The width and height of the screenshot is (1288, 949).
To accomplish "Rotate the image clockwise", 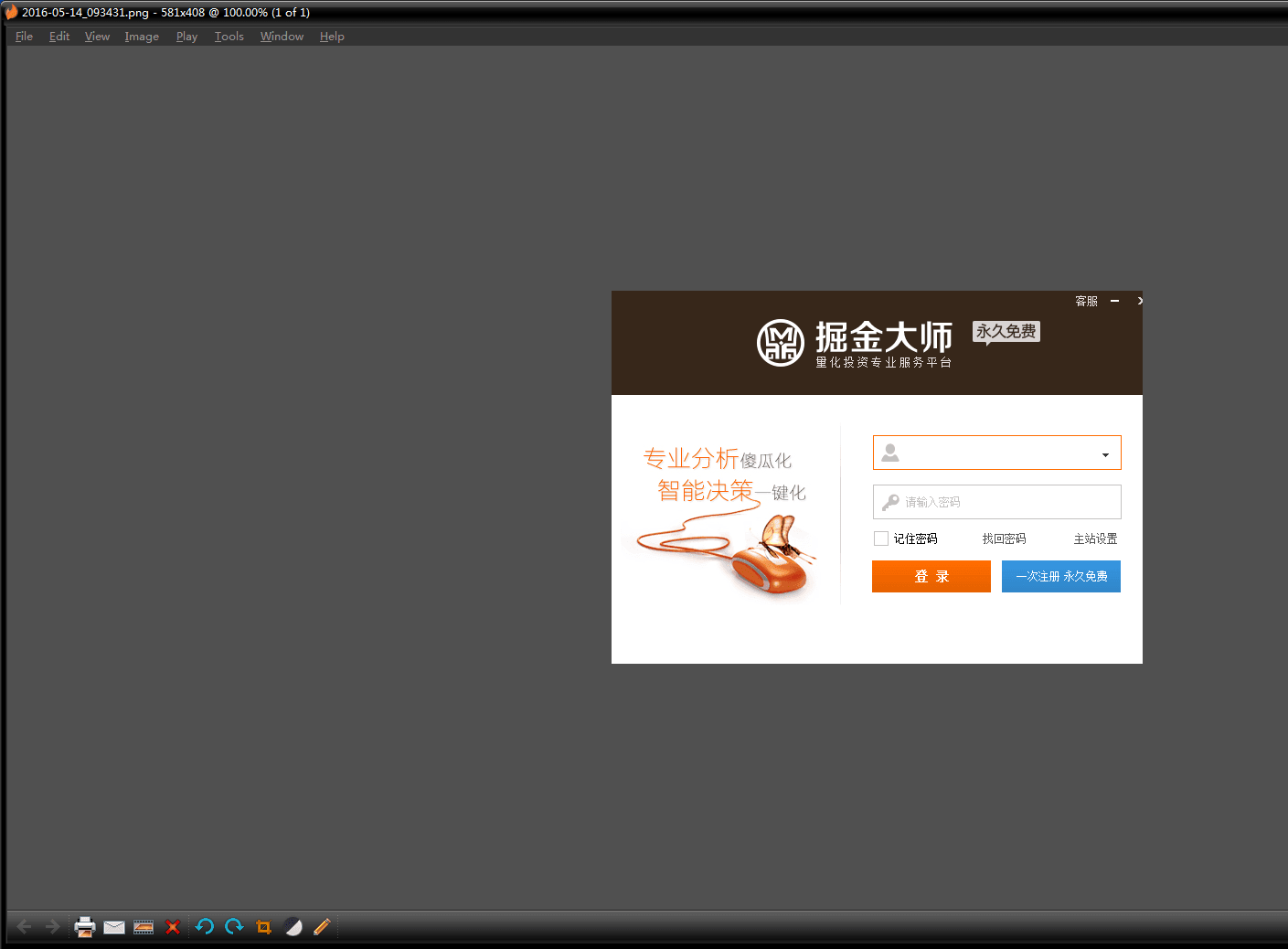I will [x=234, y=926].
